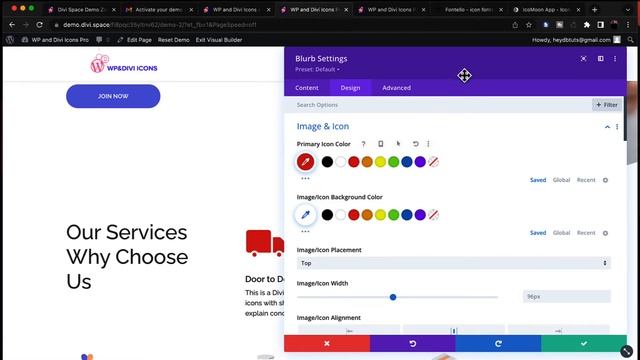Open color palette settings for Background Color
Image resolution: width=640 pixels, height=360 pixels.
(x=605, y=233)
